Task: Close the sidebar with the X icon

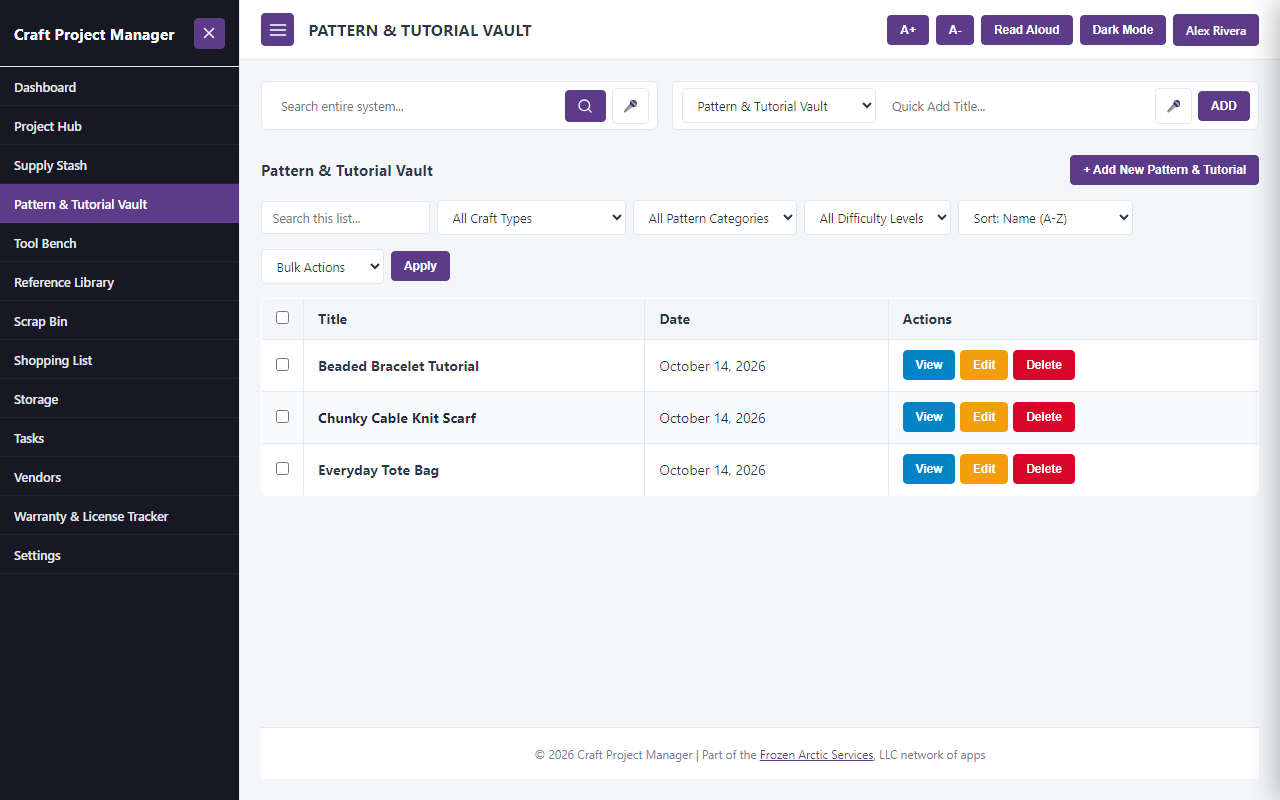Action: click(209, 33)
